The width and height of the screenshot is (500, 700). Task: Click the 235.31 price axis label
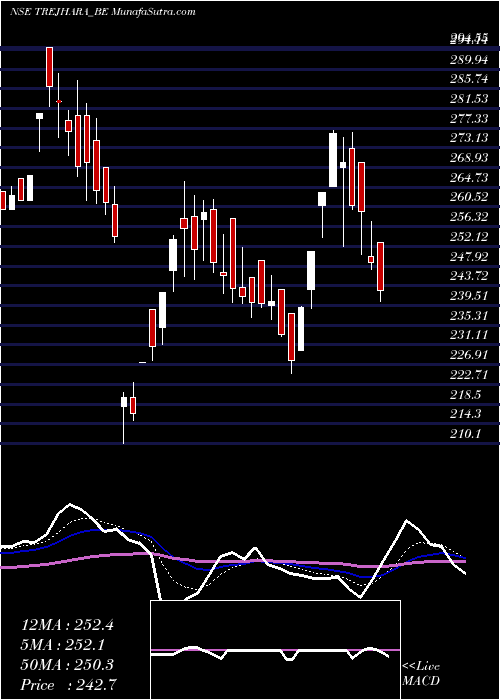click(x=468, y=316)
